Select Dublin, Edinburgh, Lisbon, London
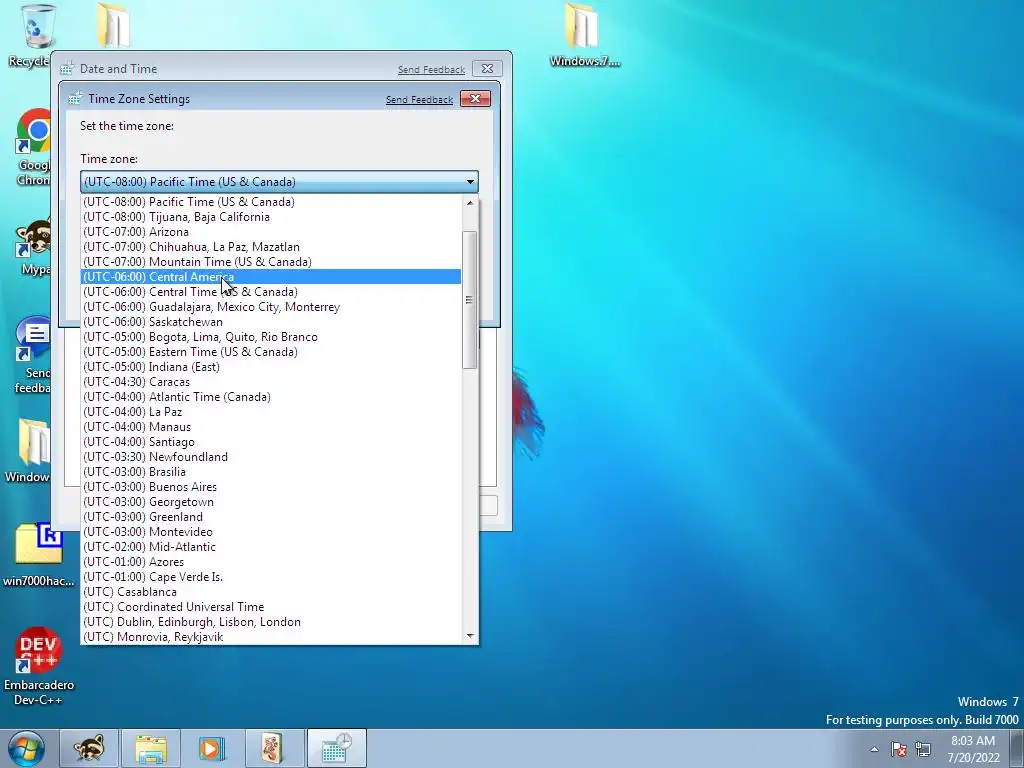This screenshot has height=768, width=1024. click(x=271, y=622)
